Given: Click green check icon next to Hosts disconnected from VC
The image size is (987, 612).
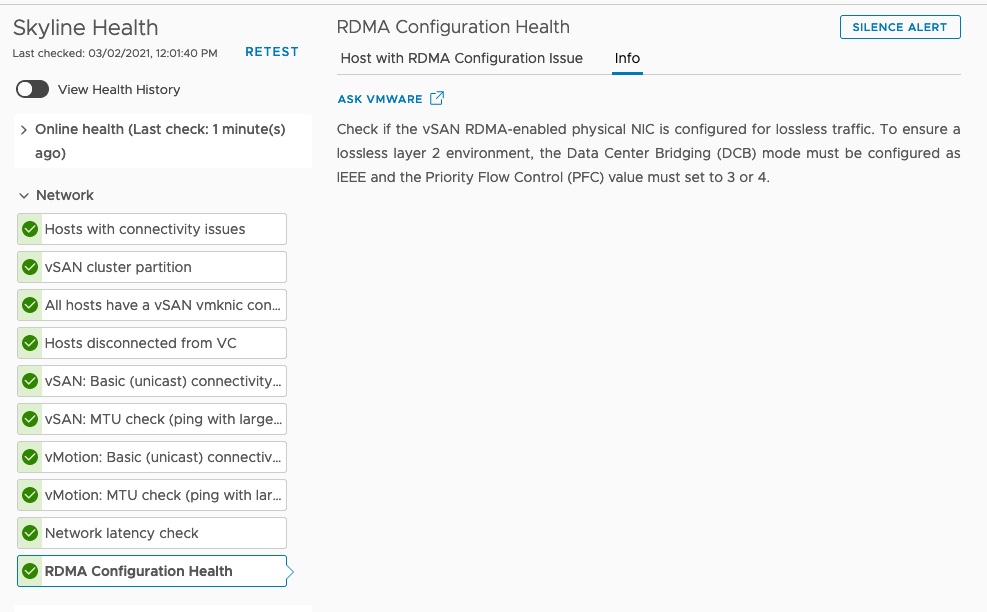Looking at the screenshot, I should pos(30,343).
